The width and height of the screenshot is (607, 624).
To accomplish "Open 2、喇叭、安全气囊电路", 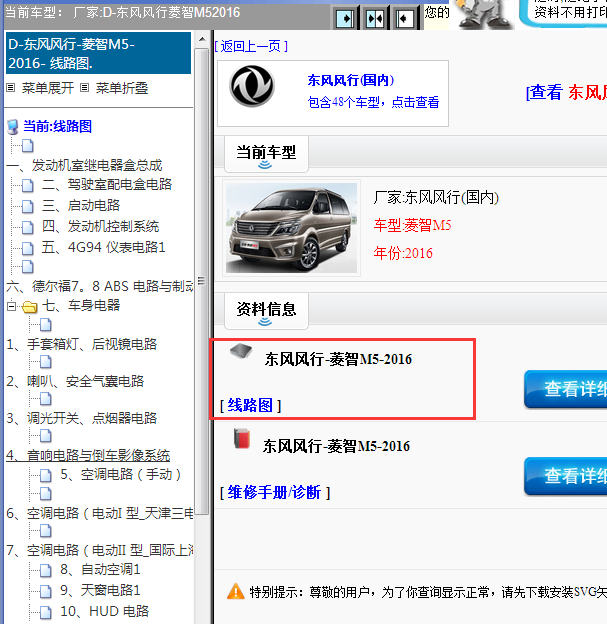I will point(75,381).
